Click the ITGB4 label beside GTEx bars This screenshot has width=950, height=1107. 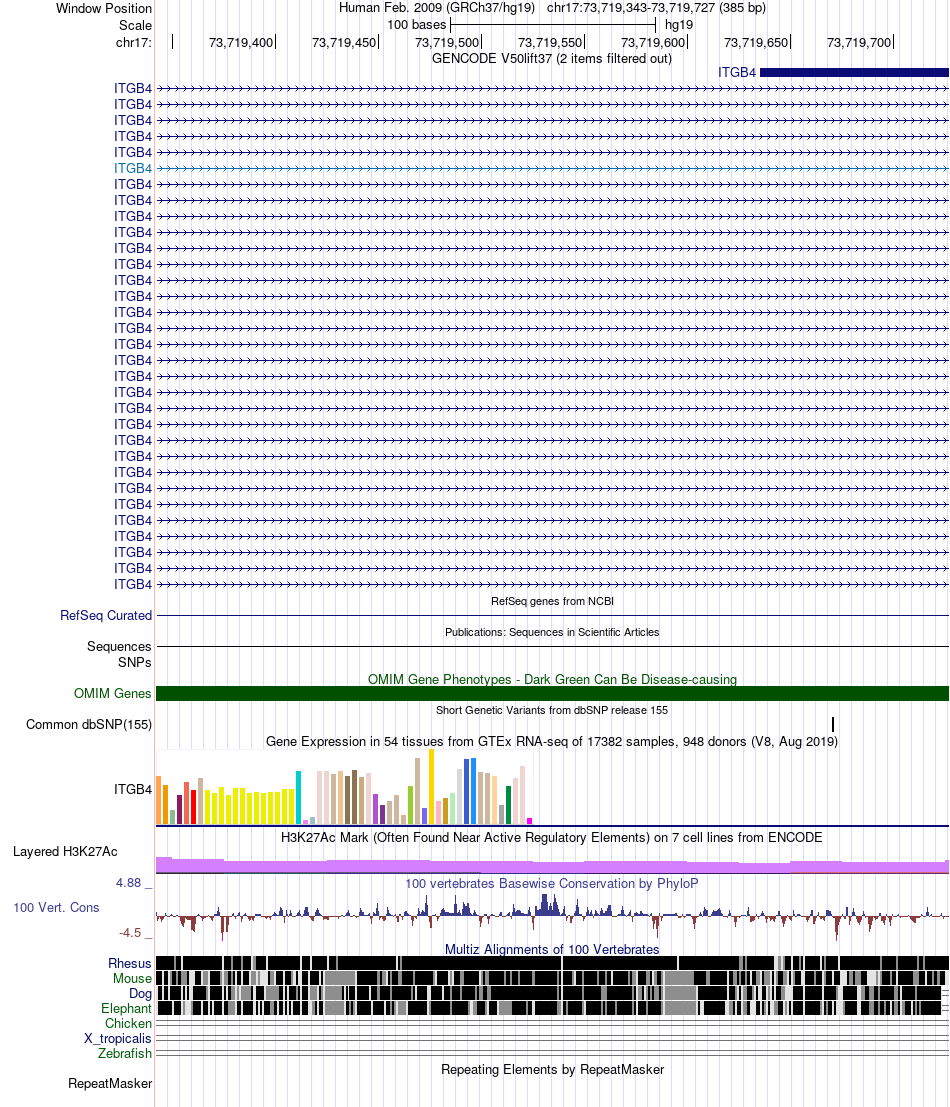pyautogui.click(x=133, y=789)
